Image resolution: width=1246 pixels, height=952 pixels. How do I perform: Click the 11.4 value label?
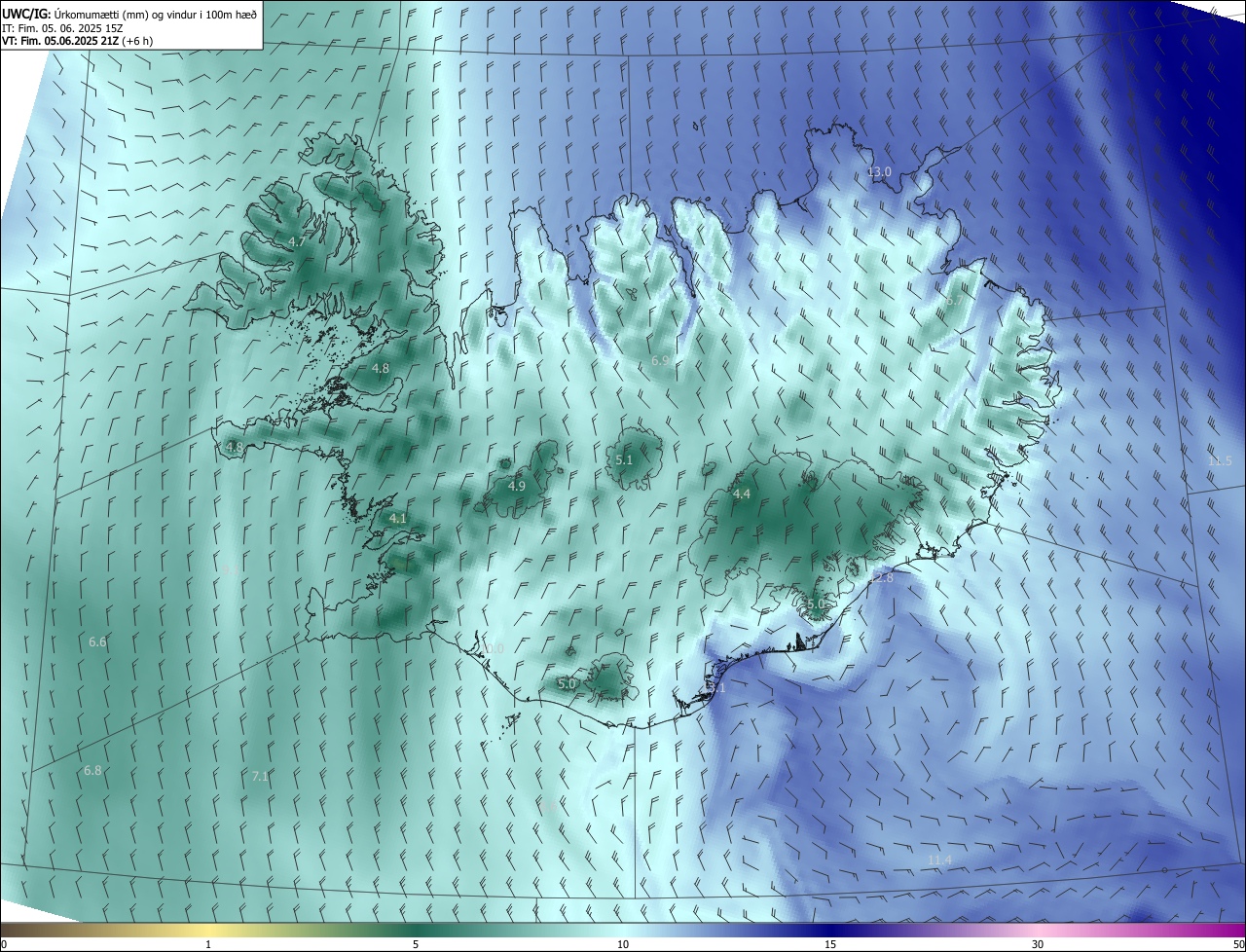tap(938, 860)
